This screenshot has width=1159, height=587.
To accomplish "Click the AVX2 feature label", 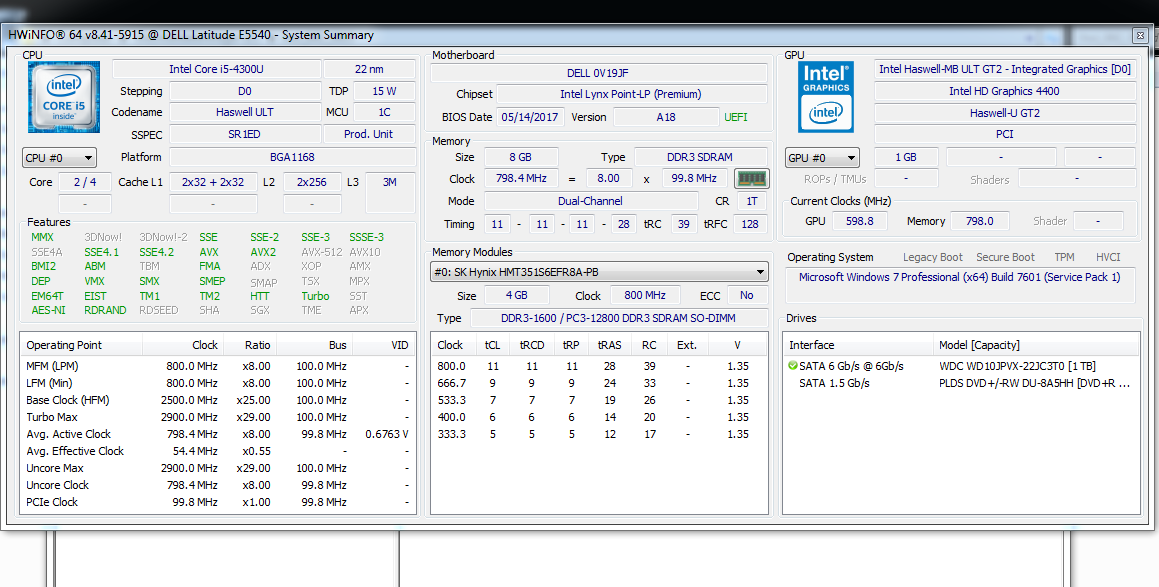I will (263, 252).
